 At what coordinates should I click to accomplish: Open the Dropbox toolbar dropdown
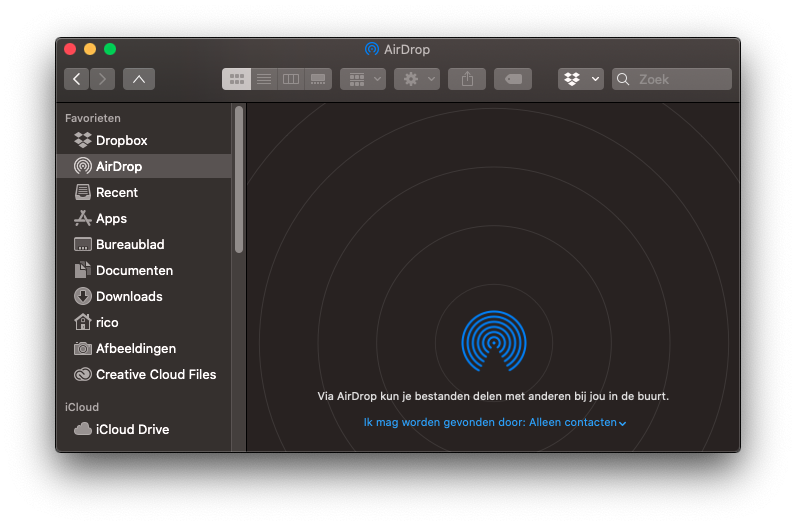tap(581, 79)
